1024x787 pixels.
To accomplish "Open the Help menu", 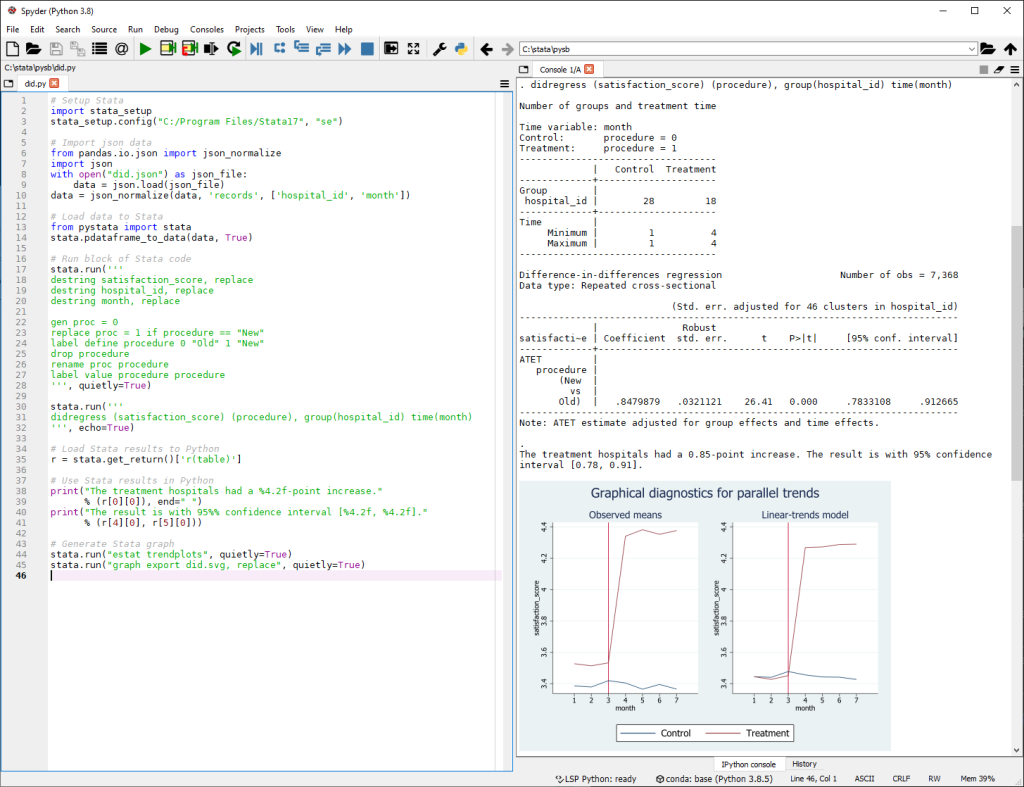I will click(344, 29).
